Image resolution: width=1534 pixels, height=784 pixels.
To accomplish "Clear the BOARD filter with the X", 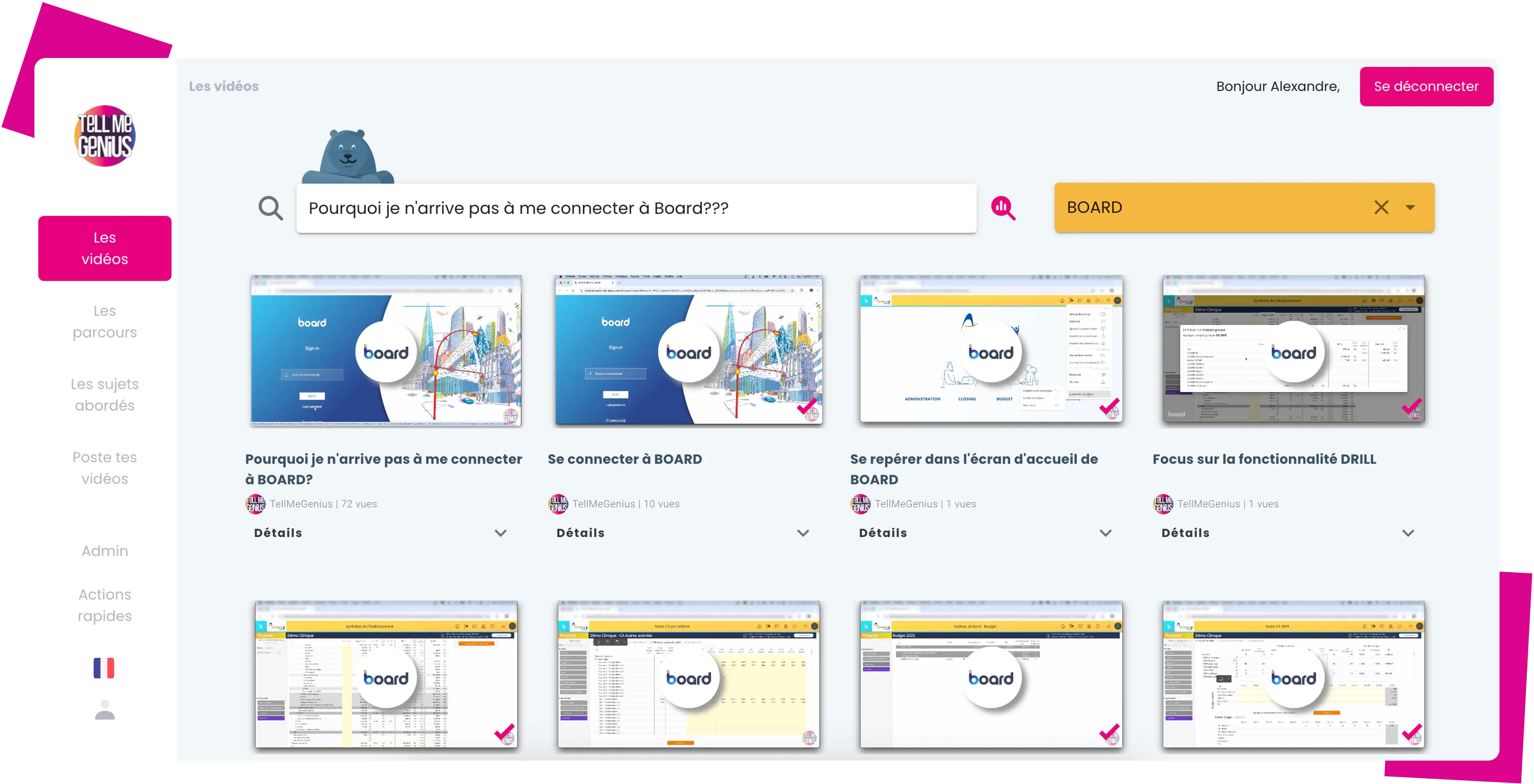I will point(1381,207).
